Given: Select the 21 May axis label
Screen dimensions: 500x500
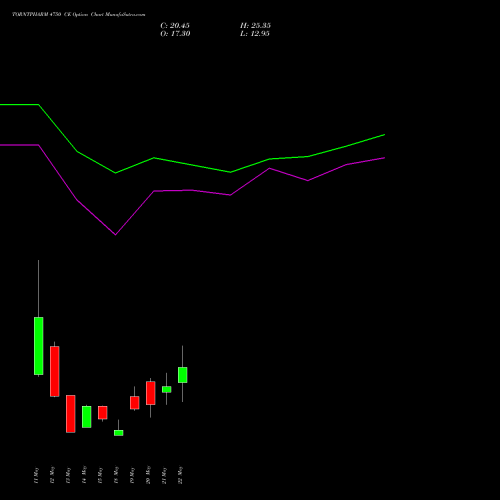Looking at the screenshot, I should coord(164,475).
